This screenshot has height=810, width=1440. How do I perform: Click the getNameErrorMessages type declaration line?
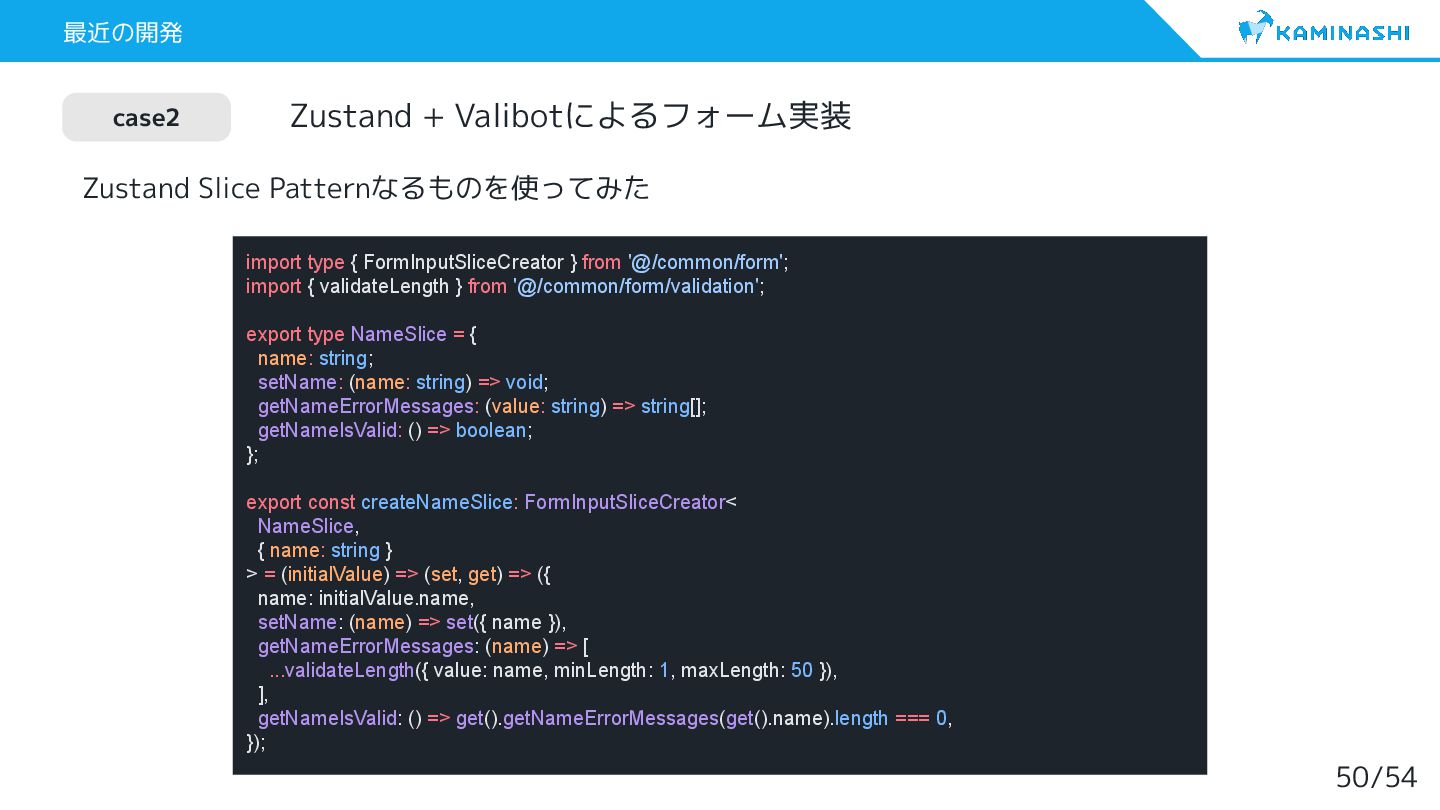point(482,406)
